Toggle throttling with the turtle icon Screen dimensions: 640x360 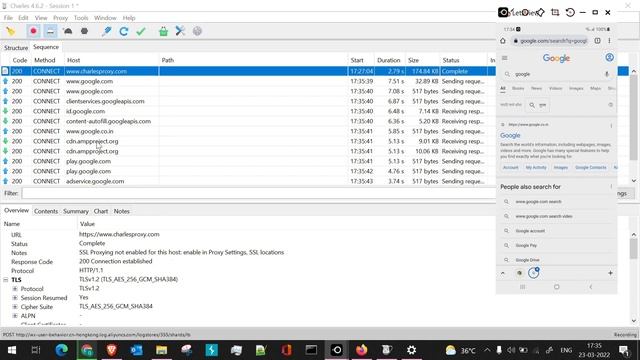click(x=68, y=31)
